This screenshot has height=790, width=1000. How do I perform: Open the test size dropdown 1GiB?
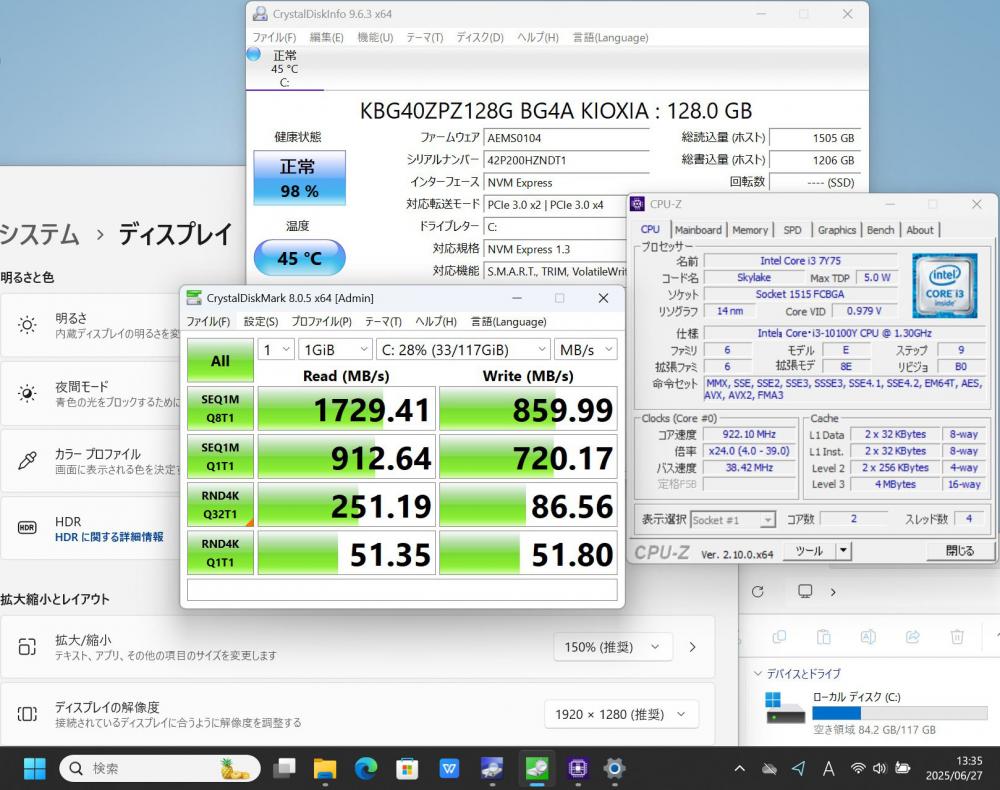point(335,349)
